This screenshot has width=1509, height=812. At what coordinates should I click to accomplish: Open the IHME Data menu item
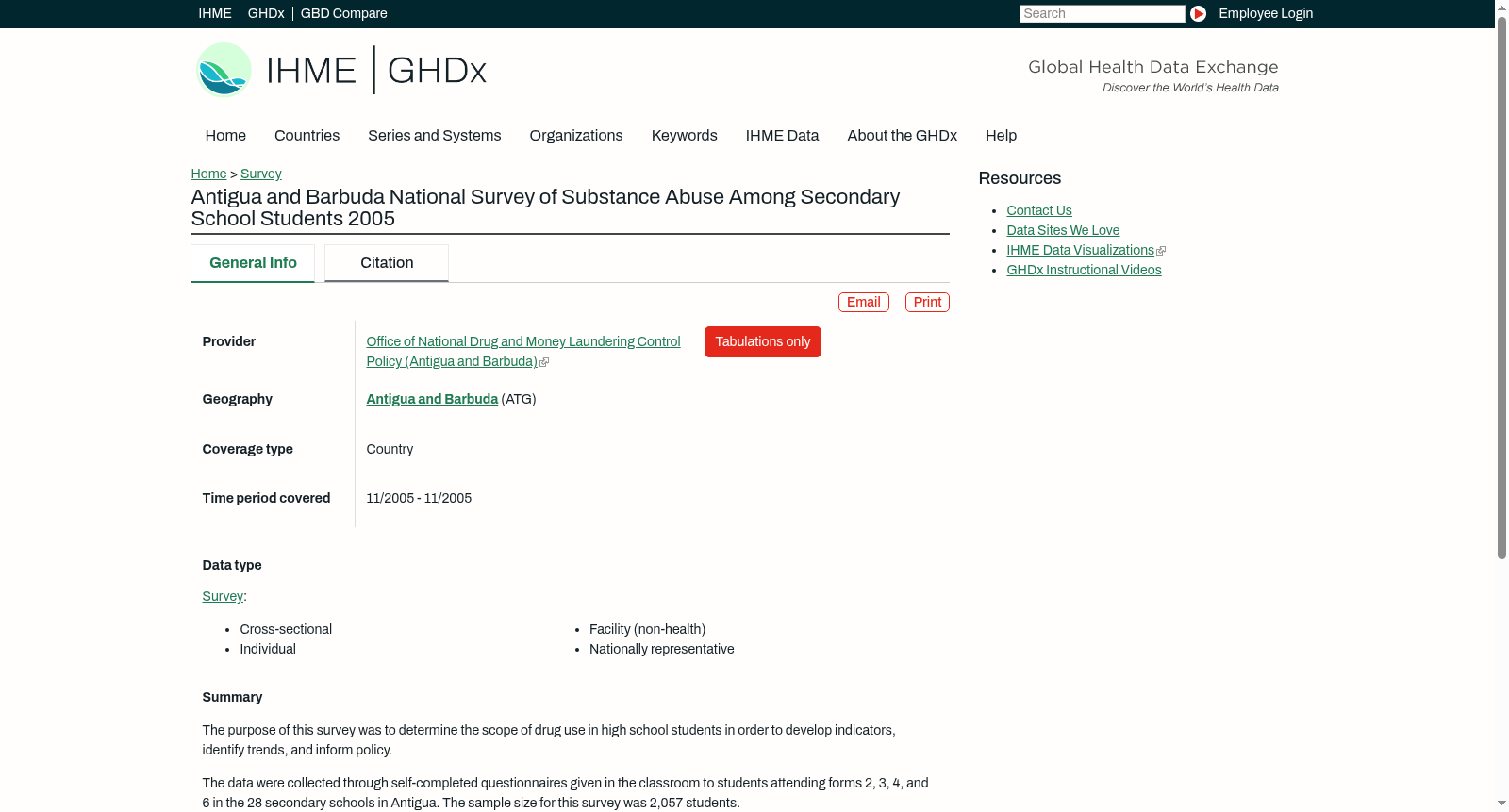[x=782, y=135]
